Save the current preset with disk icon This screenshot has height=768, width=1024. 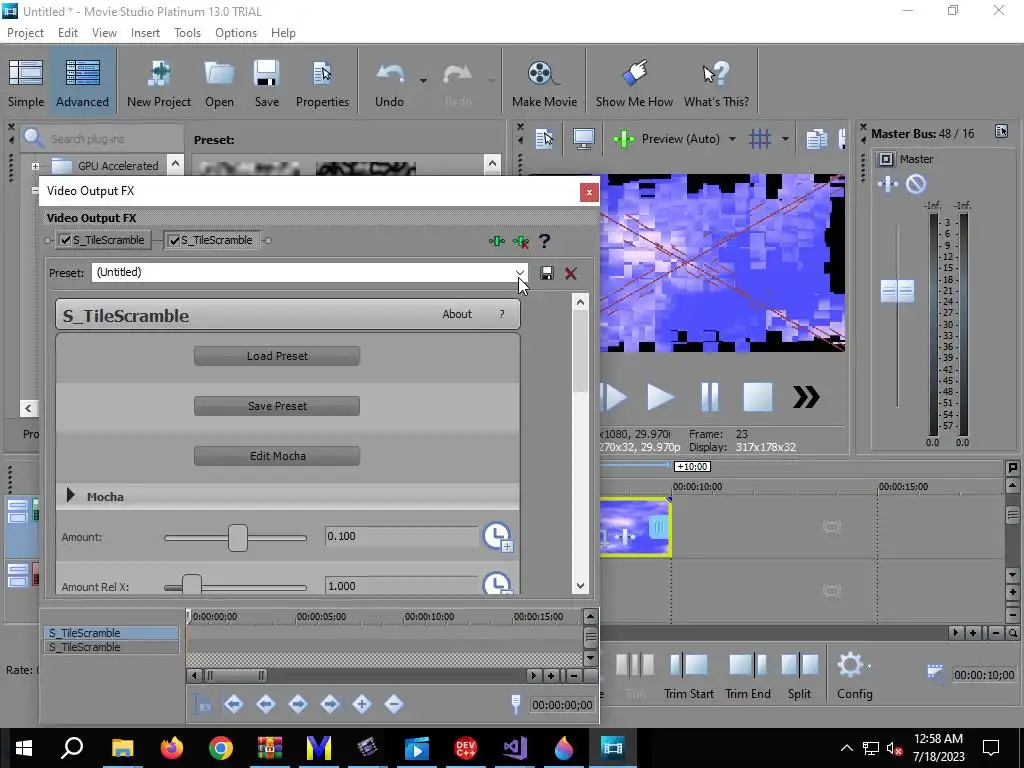(x=547, y=273)
